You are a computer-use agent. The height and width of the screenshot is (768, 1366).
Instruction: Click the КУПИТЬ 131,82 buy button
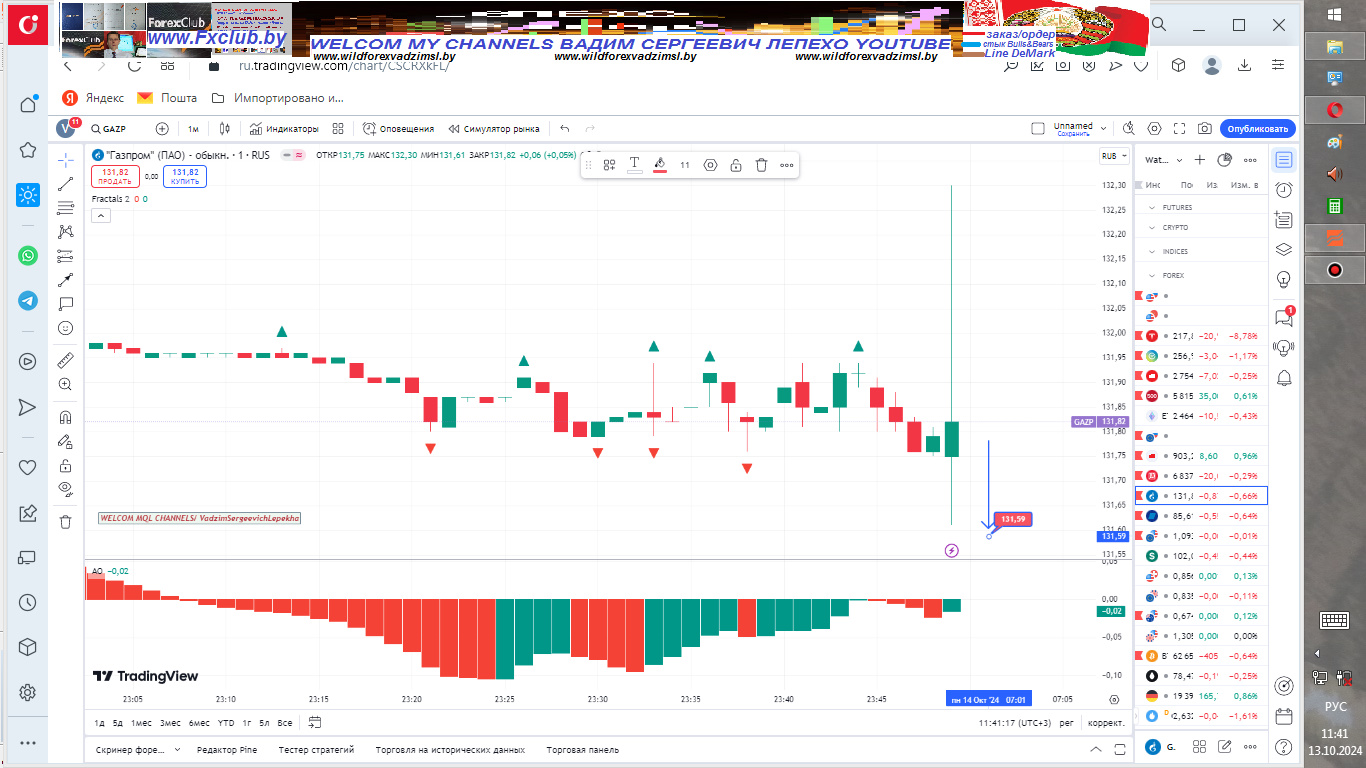[185, 177]
